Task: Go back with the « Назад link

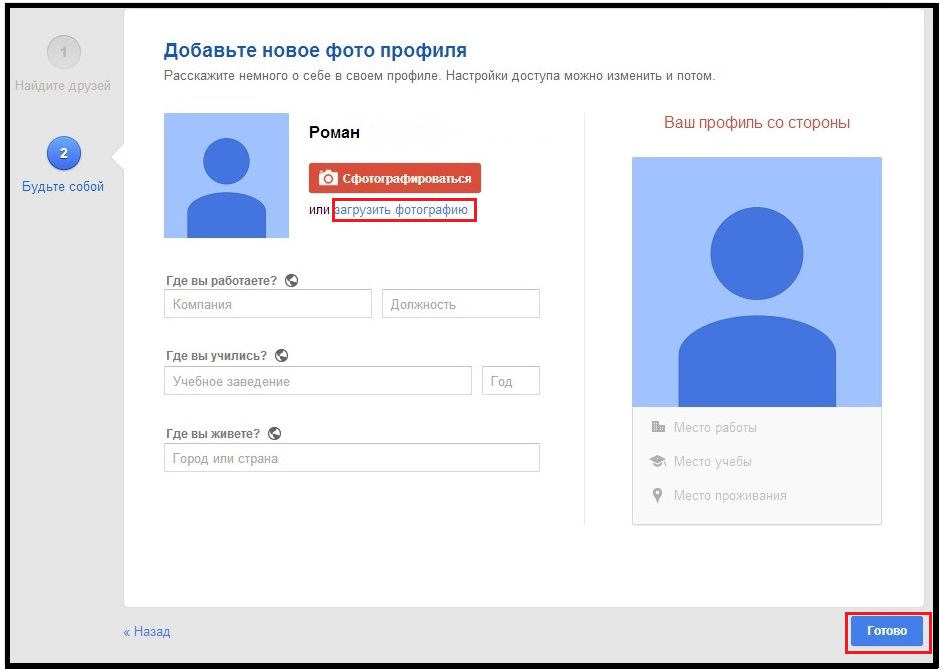Action: (147, 632)
